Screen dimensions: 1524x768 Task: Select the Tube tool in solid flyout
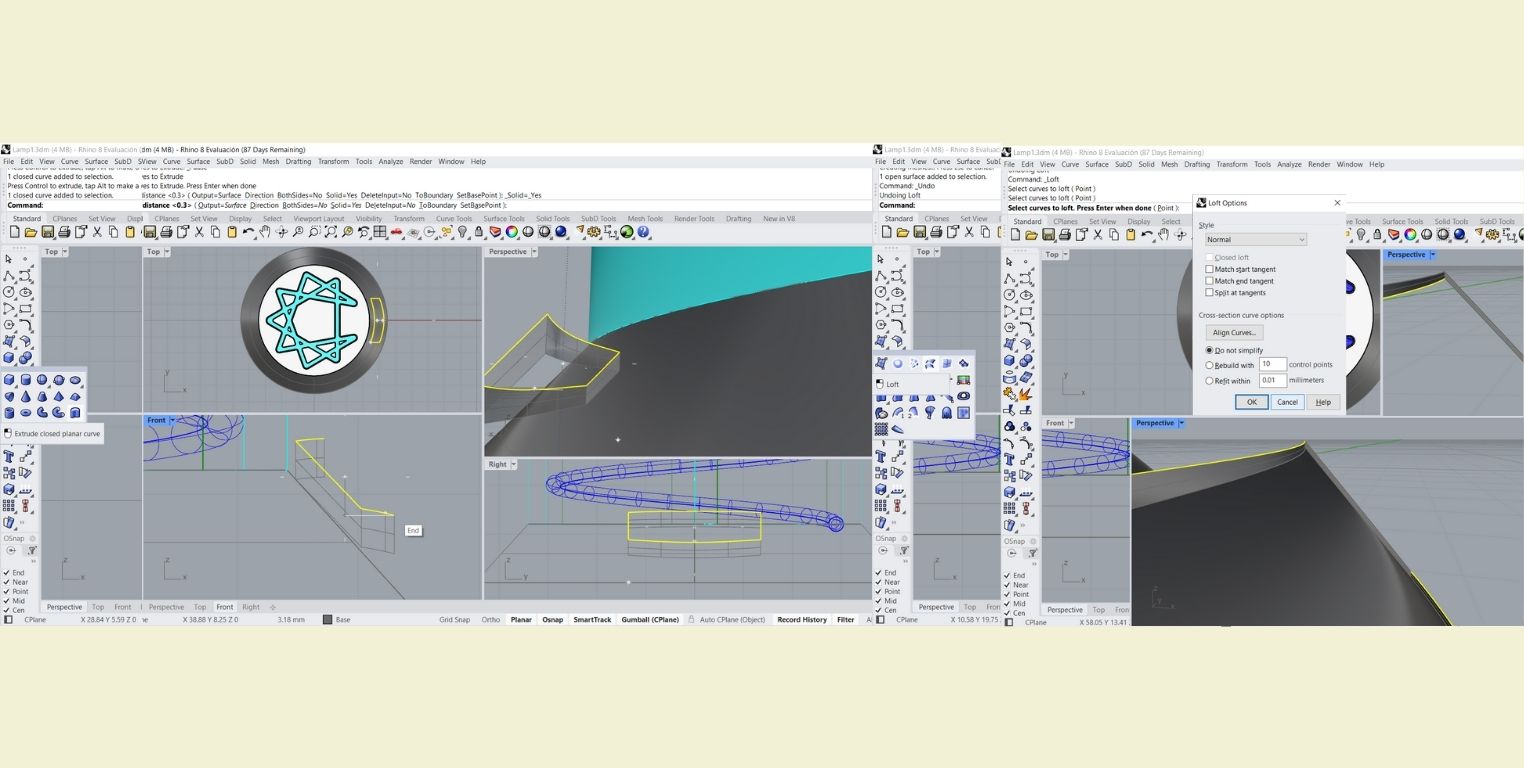click(x=9, y=413)
